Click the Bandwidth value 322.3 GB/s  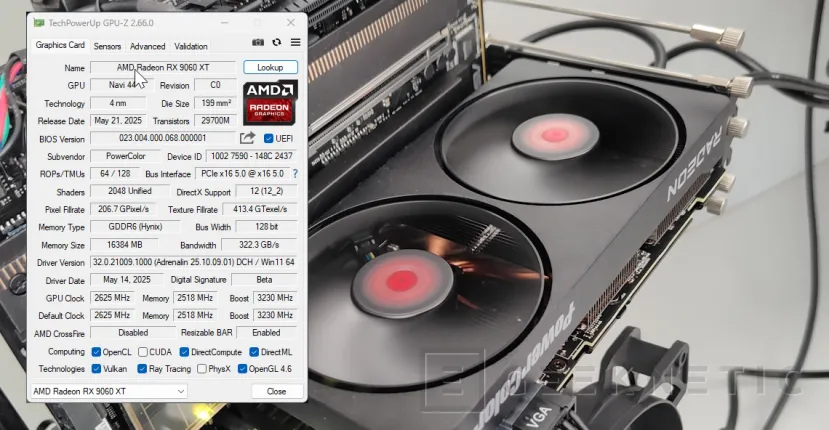pyautogui.click(x=259, y=245)
